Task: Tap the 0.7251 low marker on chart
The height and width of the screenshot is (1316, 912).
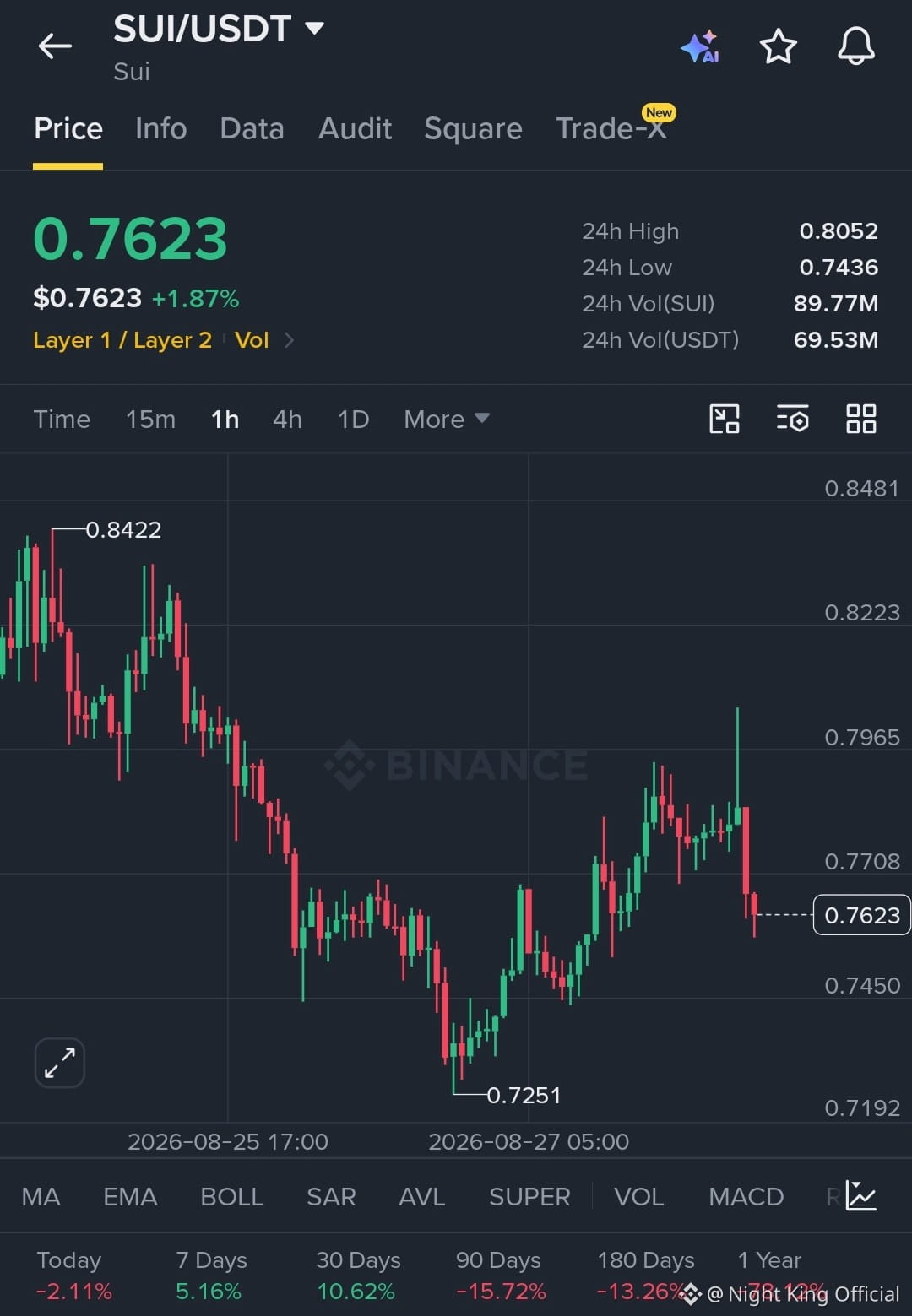Action: (524, 1095)
